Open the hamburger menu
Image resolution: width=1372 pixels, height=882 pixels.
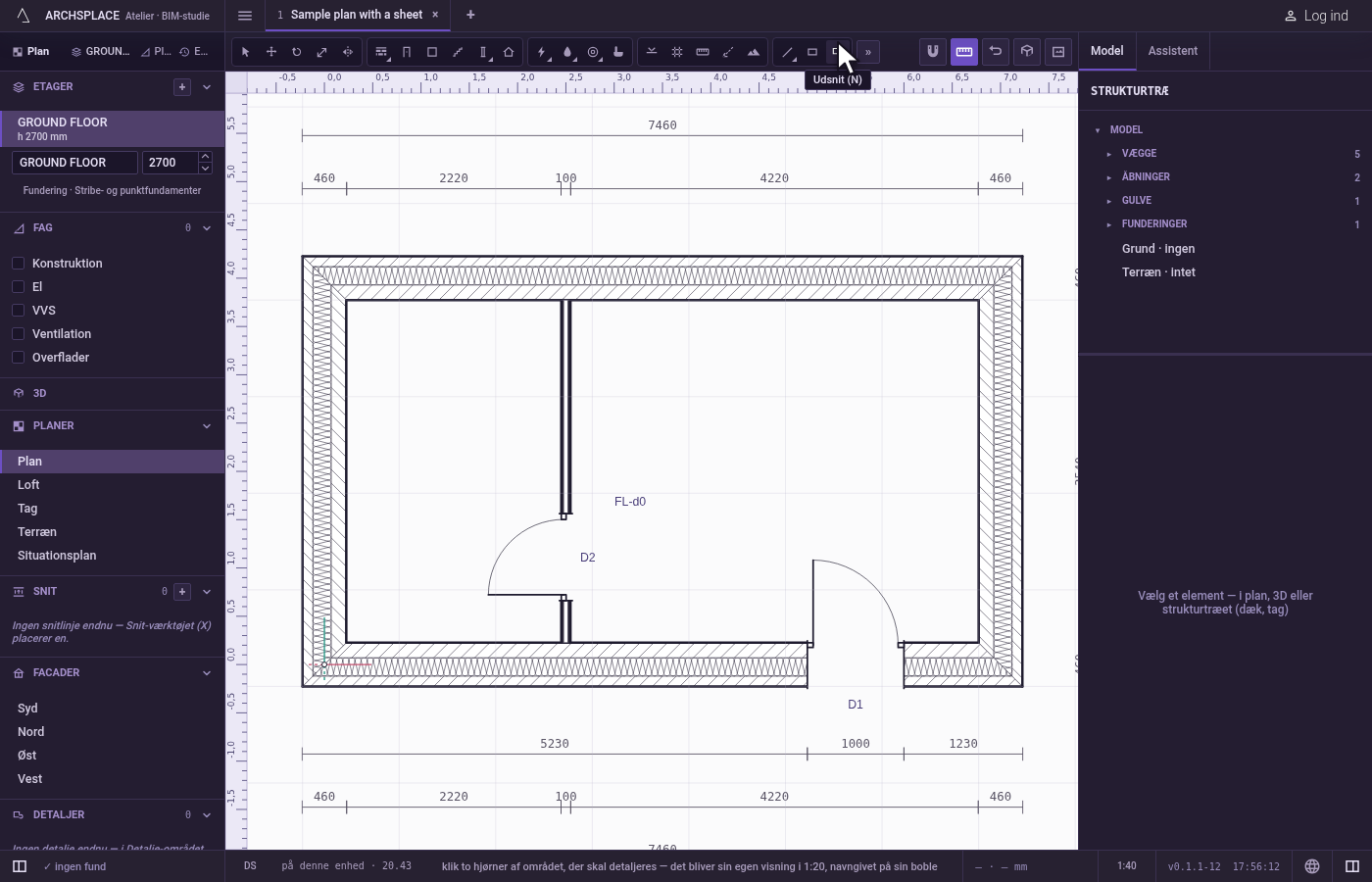(x=245, y=15)
